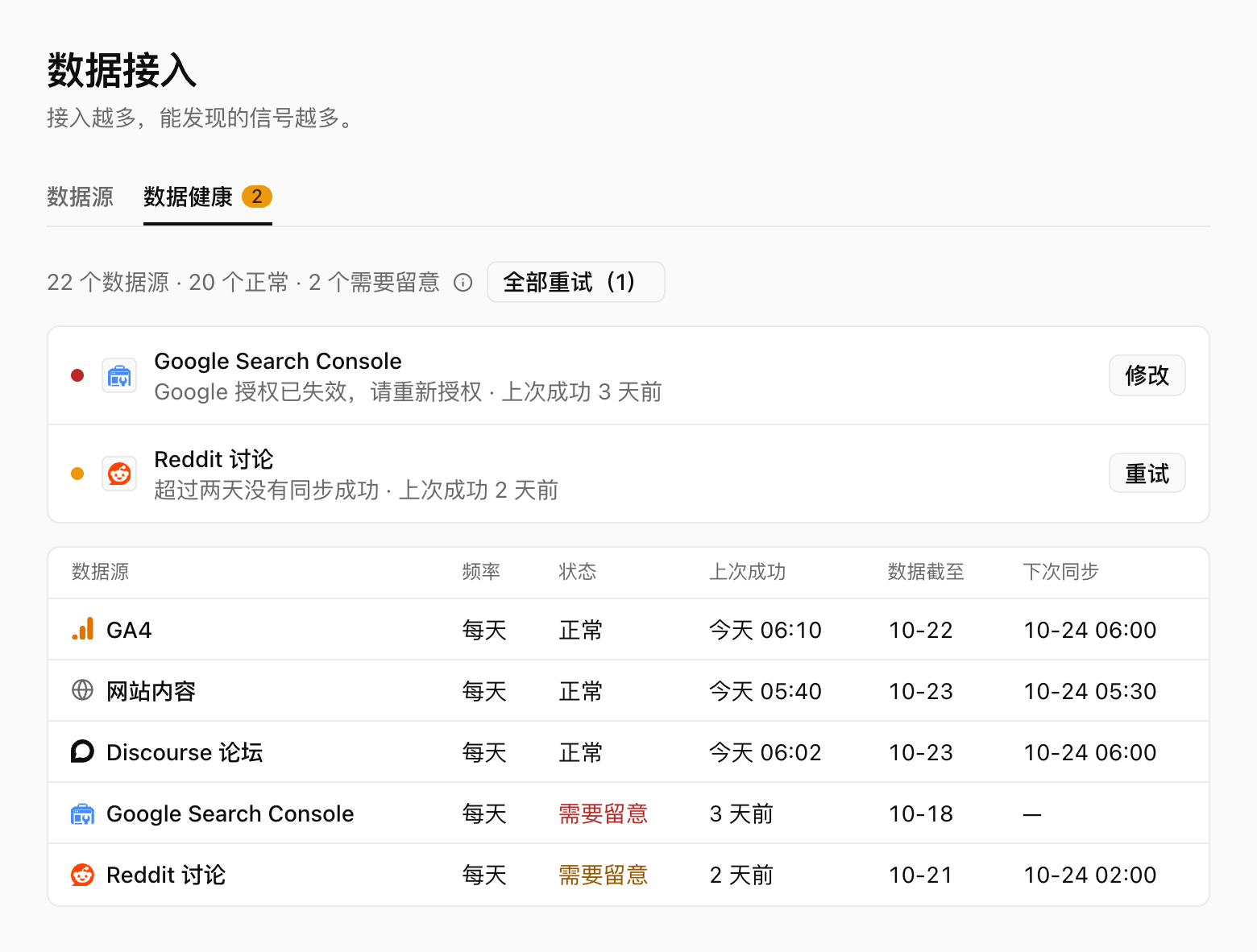
Task: Click 10-21 date in Reddit 讨论 row
Action: pyautogui.click(x=921, y=875)
